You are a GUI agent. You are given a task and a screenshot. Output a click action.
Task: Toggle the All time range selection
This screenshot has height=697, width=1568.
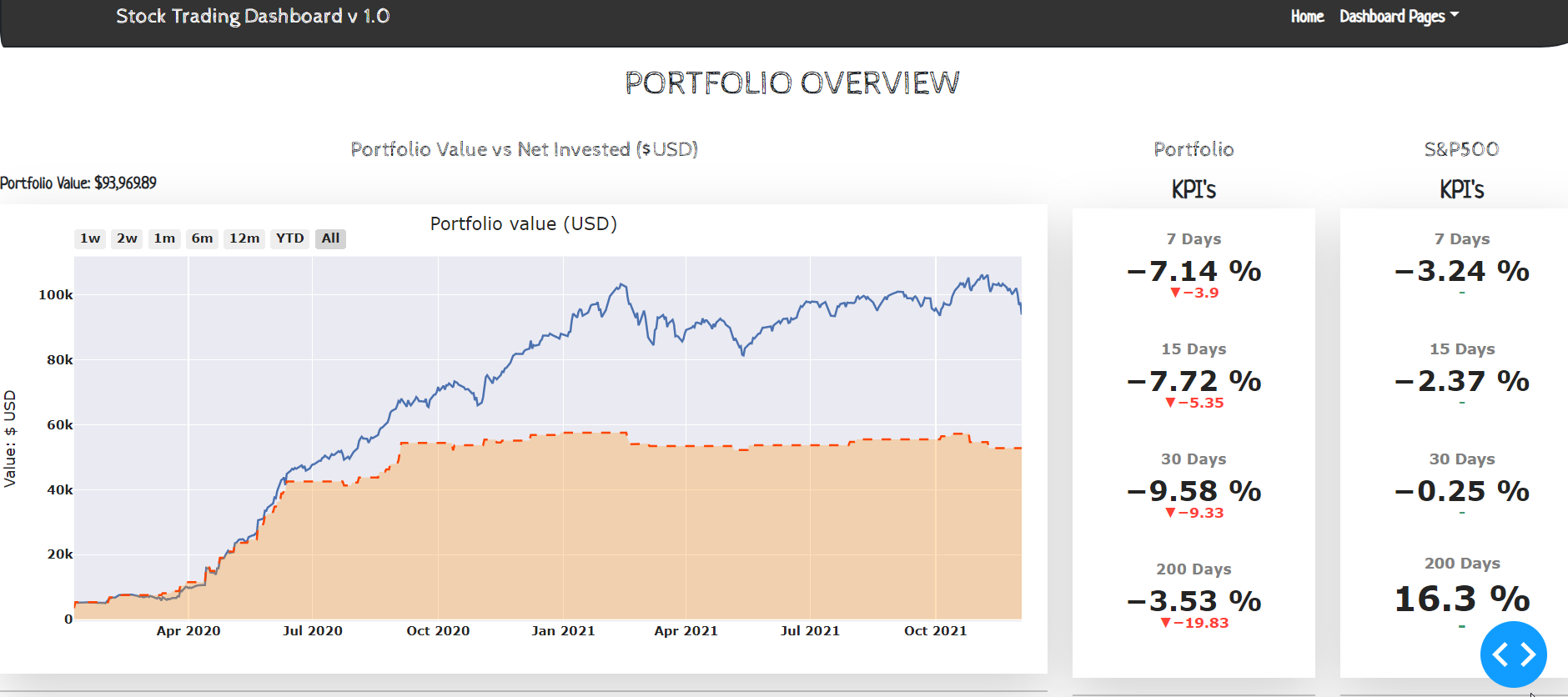(x=330, y=238)
